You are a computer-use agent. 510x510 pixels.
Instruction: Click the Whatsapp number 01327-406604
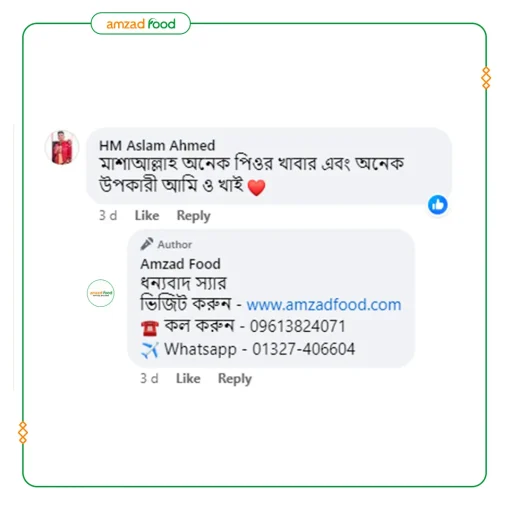coord(303,349)
